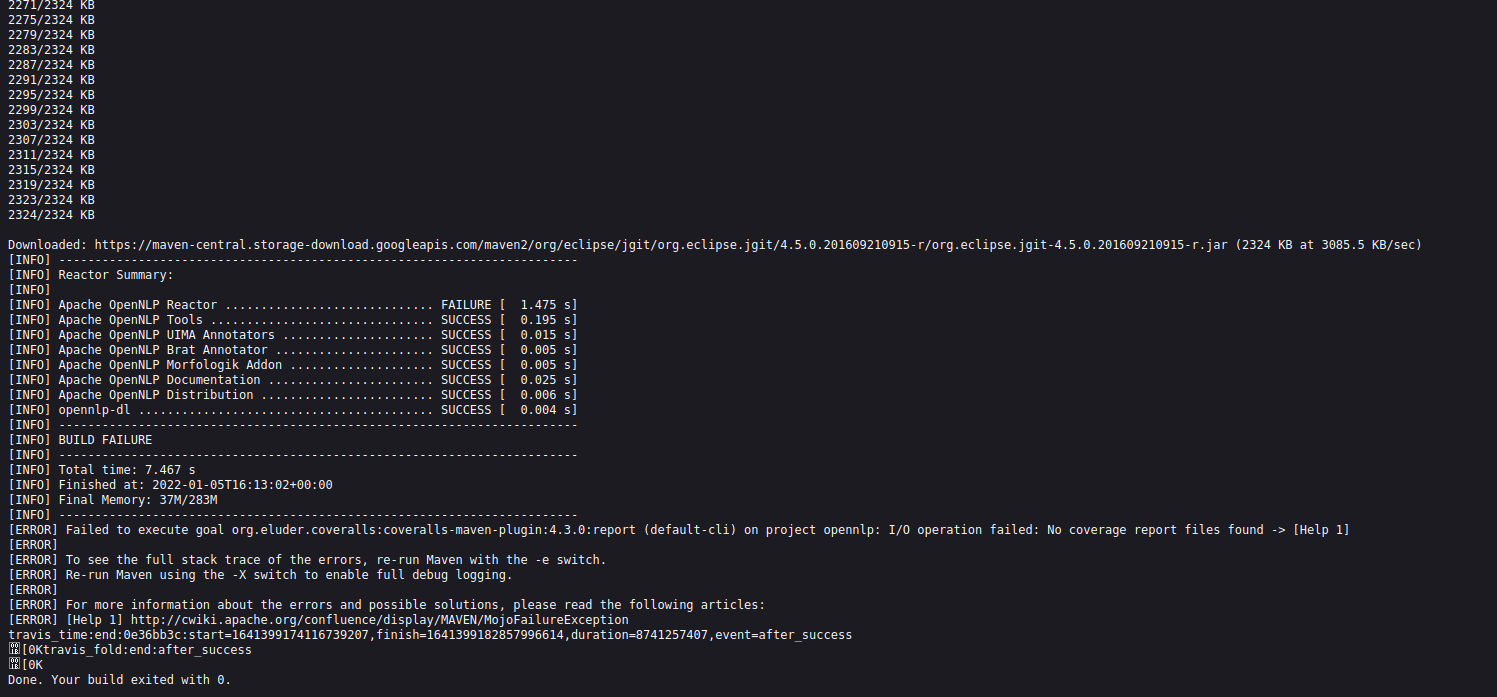Image resolution: width=1497 pixels, height=697 pixels.
Task: Select the 'Final Memory: 37M/283M' line
Action: (x=113, y=500)
